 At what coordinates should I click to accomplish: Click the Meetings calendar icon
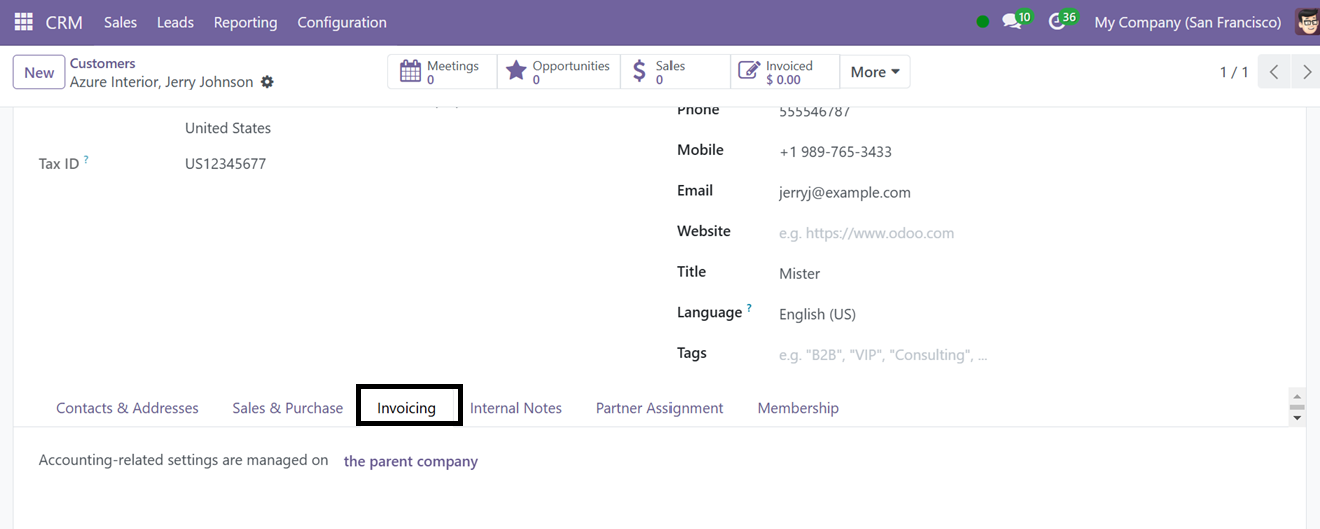(x=410, y=72)
